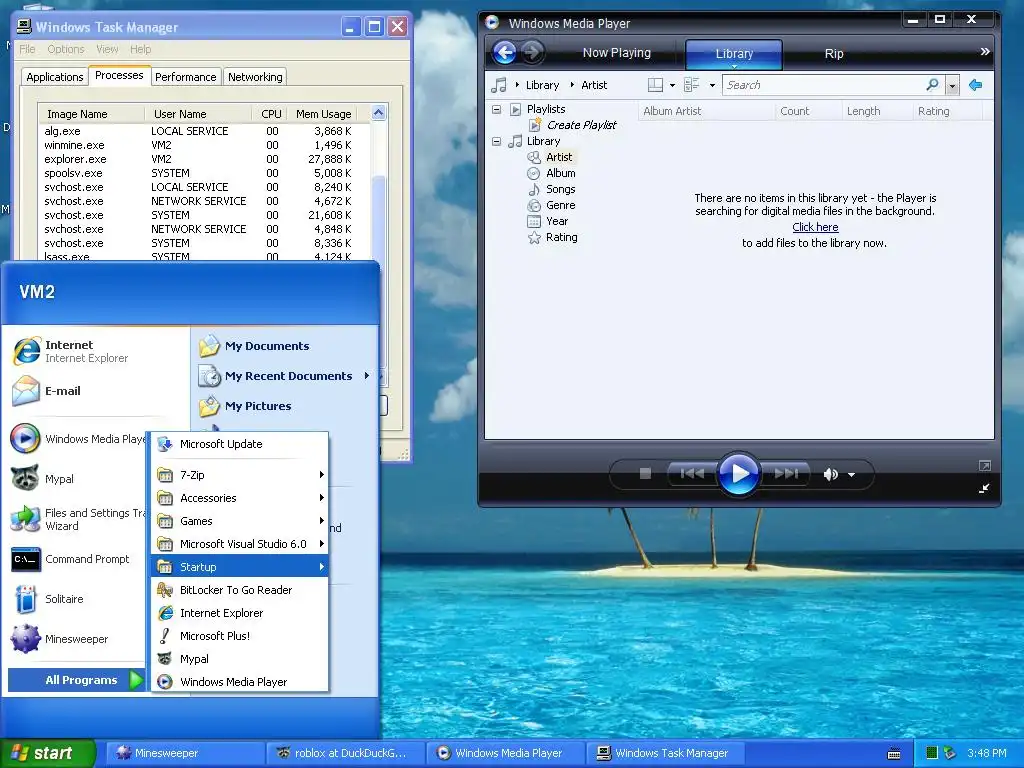Expand the Accessories submenu
1024x768 pixels.
coord(240,498)
